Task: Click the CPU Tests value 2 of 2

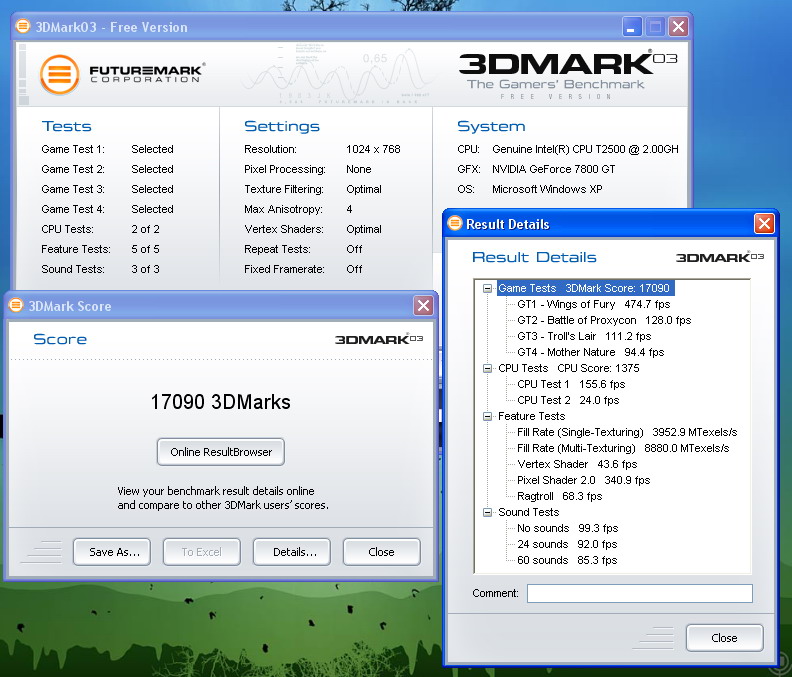Action: pos(145,229)
